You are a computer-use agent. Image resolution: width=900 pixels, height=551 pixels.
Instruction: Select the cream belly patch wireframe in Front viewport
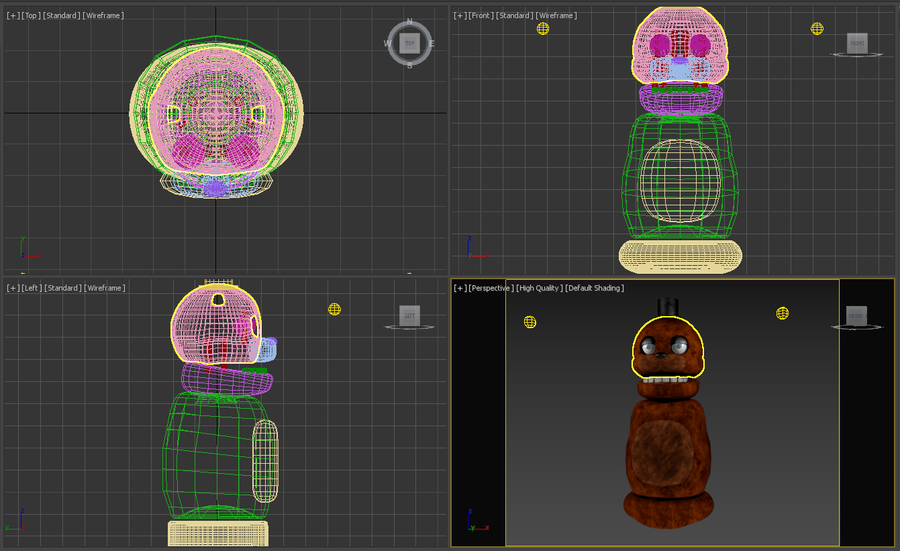click(680, 180)
